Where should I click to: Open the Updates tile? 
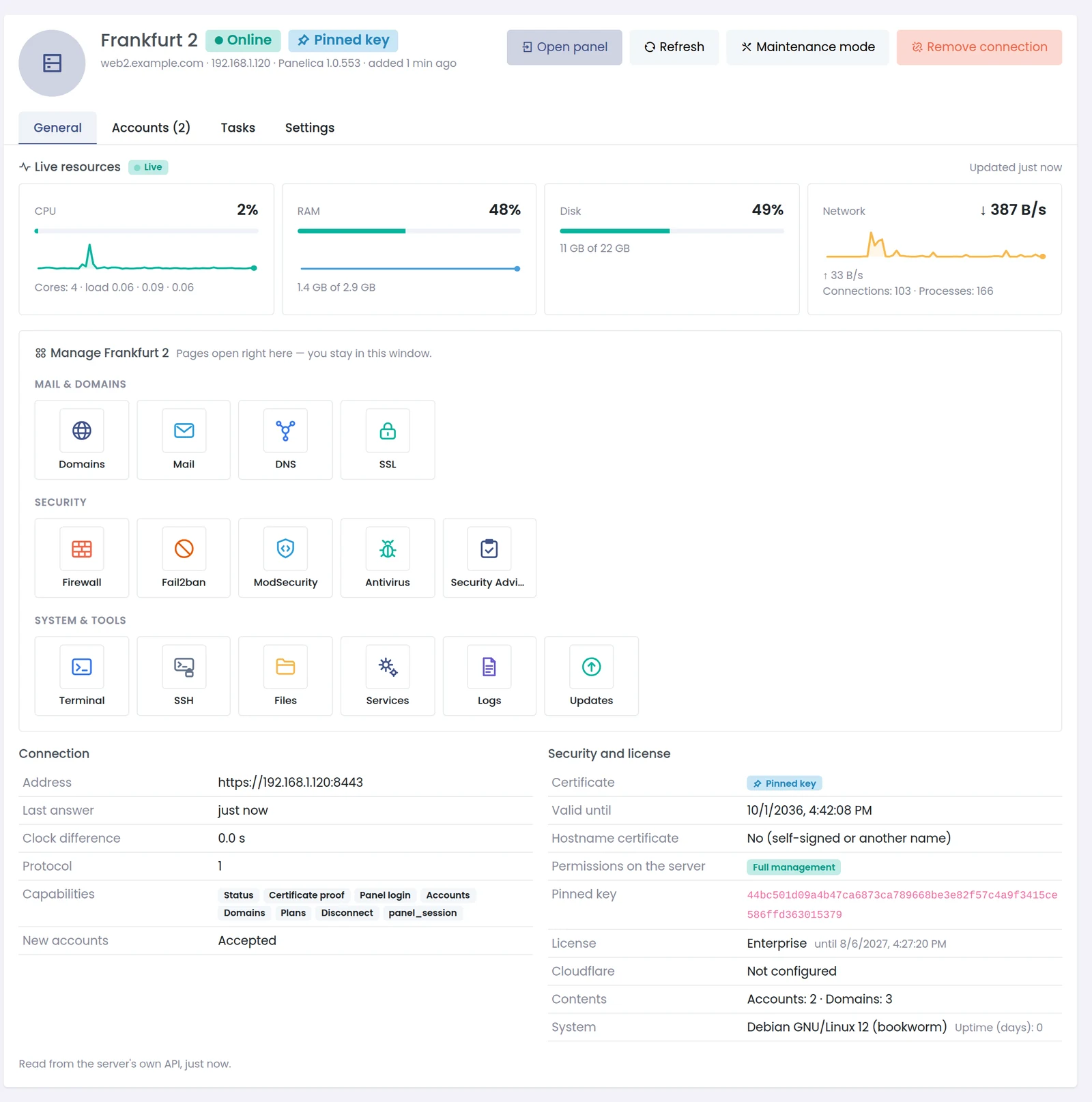[591, 676]
